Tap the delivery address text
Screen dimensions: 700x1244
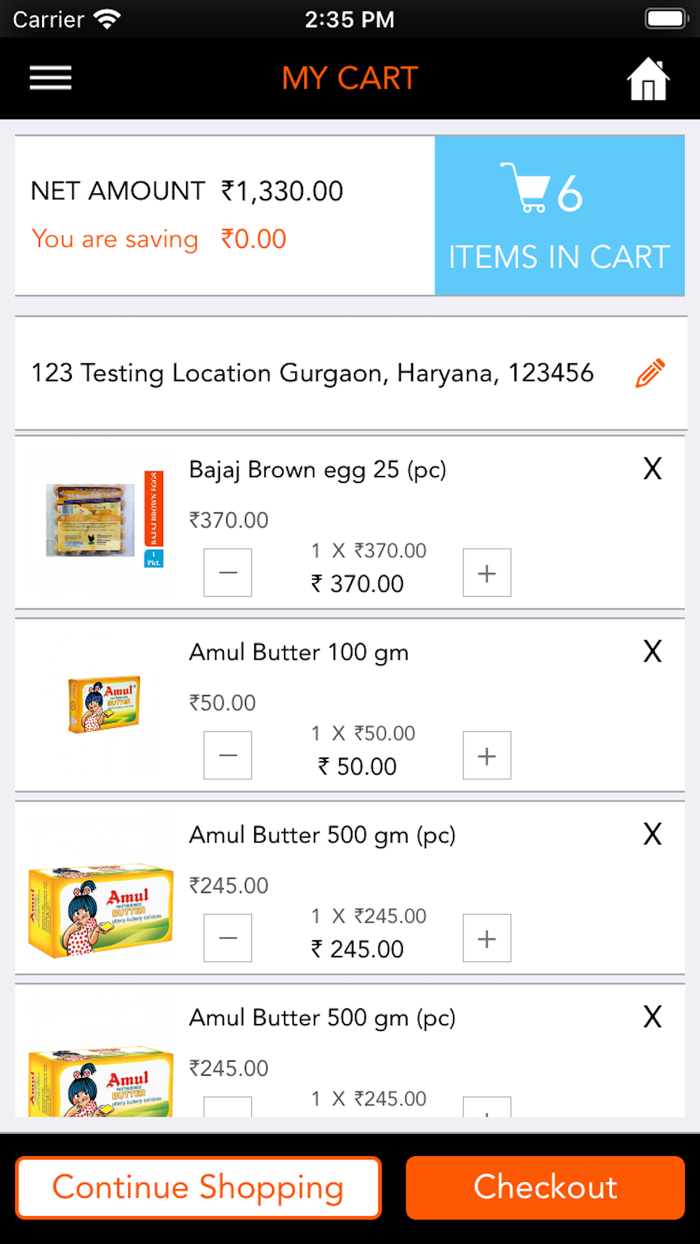[x=312, y=374]
